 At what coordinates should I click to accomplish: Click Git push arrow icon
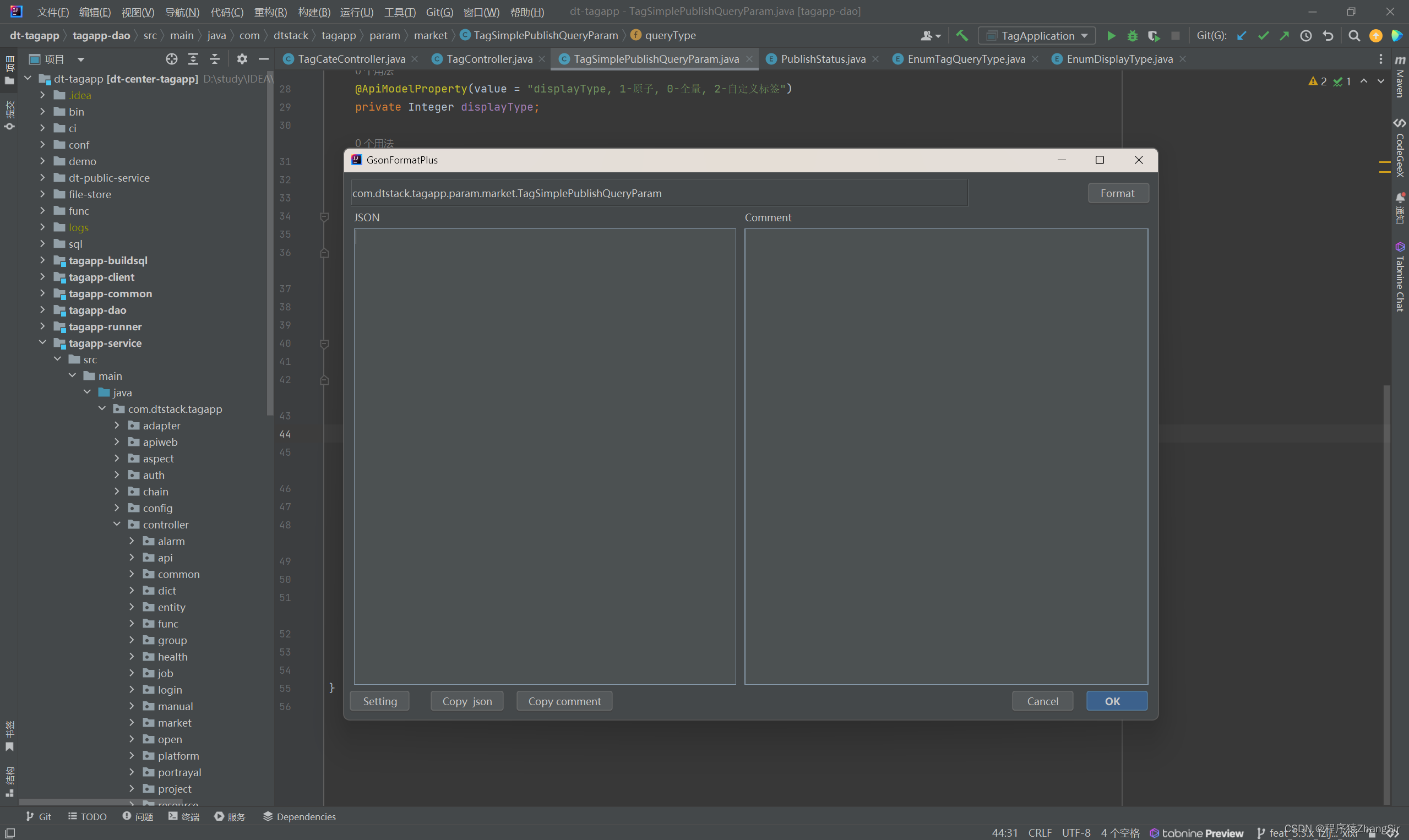tap(1285, 36)
